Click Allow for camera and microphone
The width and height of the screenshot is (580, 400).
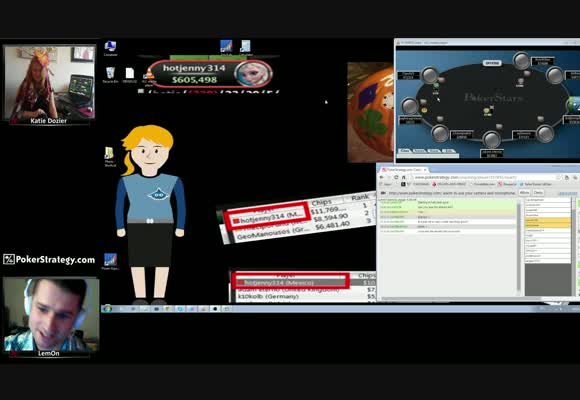point(524,193)
